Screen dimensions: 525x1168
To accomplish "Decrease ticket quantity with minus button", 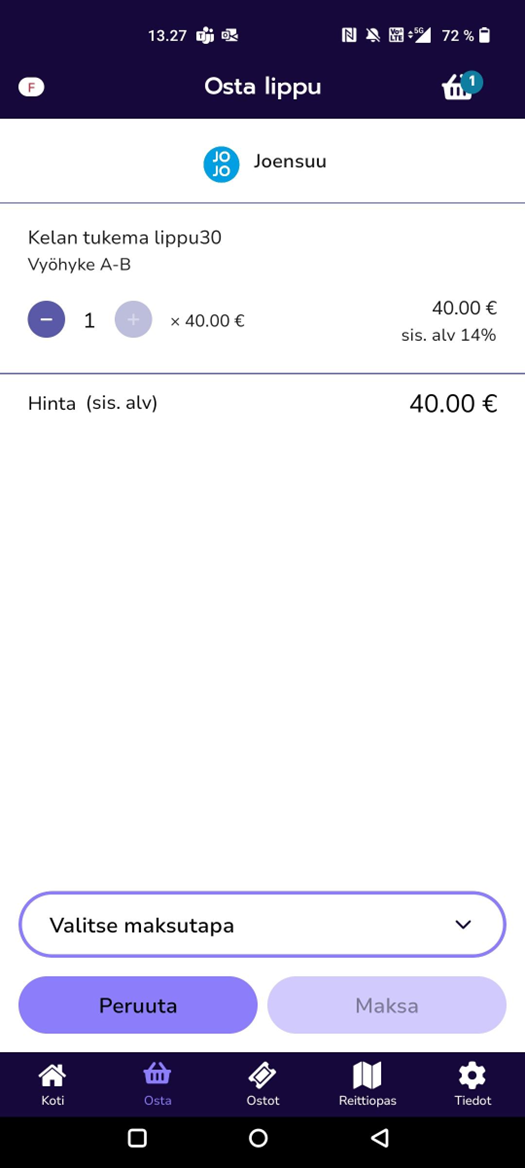I will coord(46,320).
